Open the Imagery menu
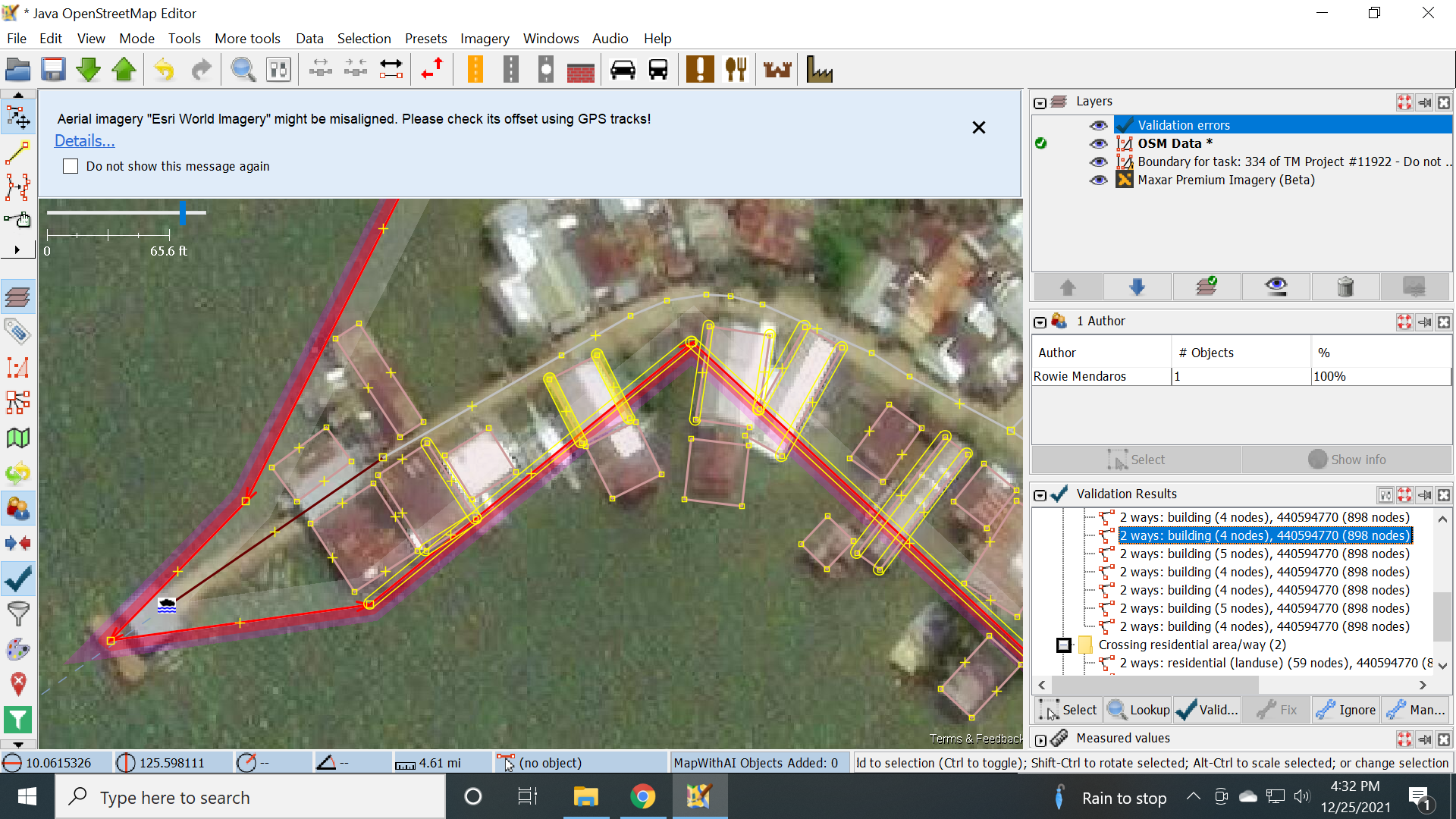Screen dimensions: 1456x819 (484, 38)
